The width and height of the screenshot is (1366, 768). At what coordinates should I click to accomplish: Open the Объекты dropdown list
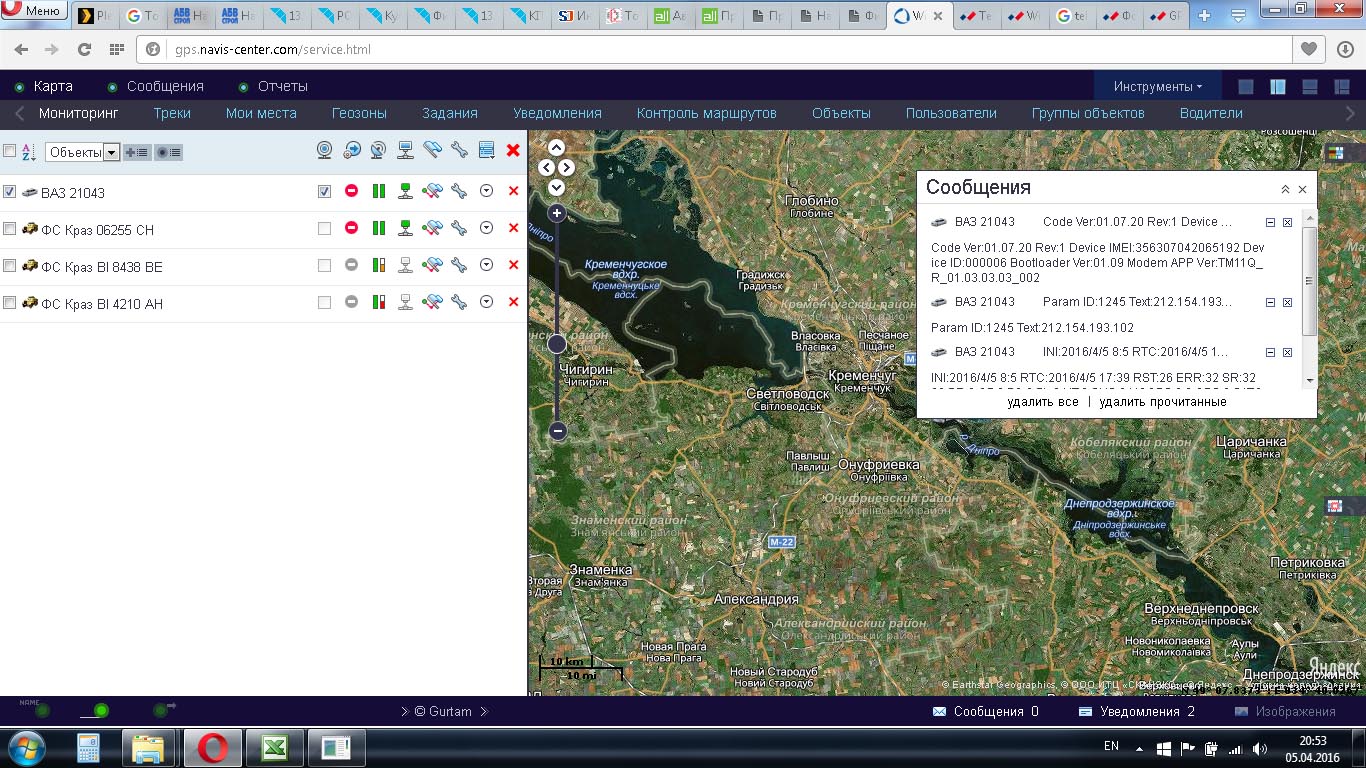112,152
